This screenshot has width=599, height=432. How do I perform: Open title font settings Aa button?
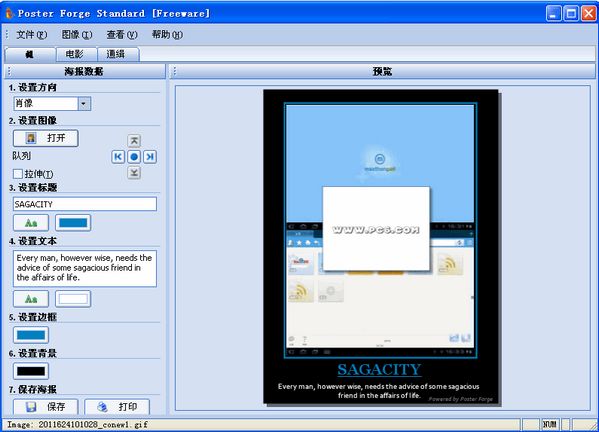[x=31, y=223]
